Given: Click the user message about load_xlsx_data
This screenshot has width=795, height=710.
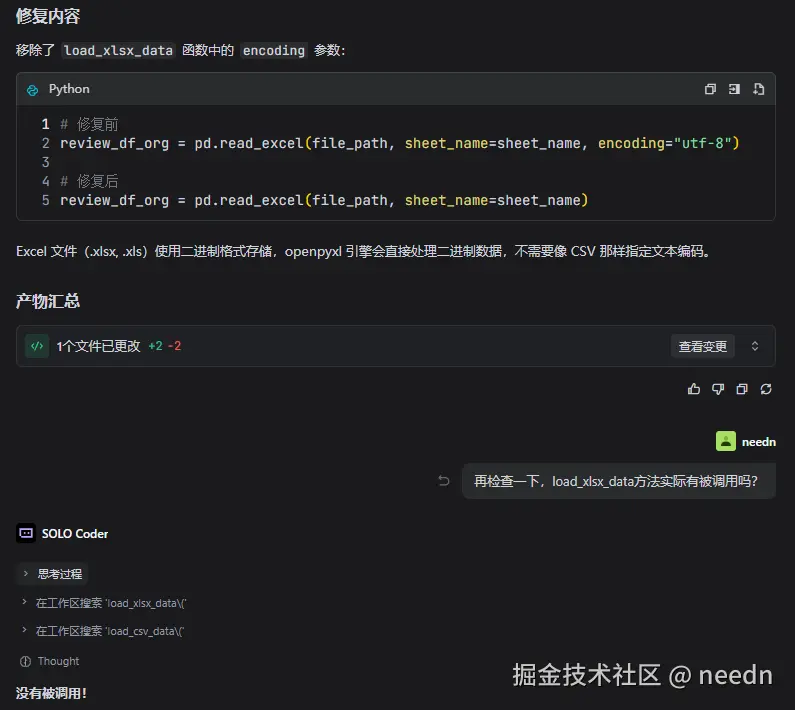Looking at the screenshot, I should (x=619, y=481).
